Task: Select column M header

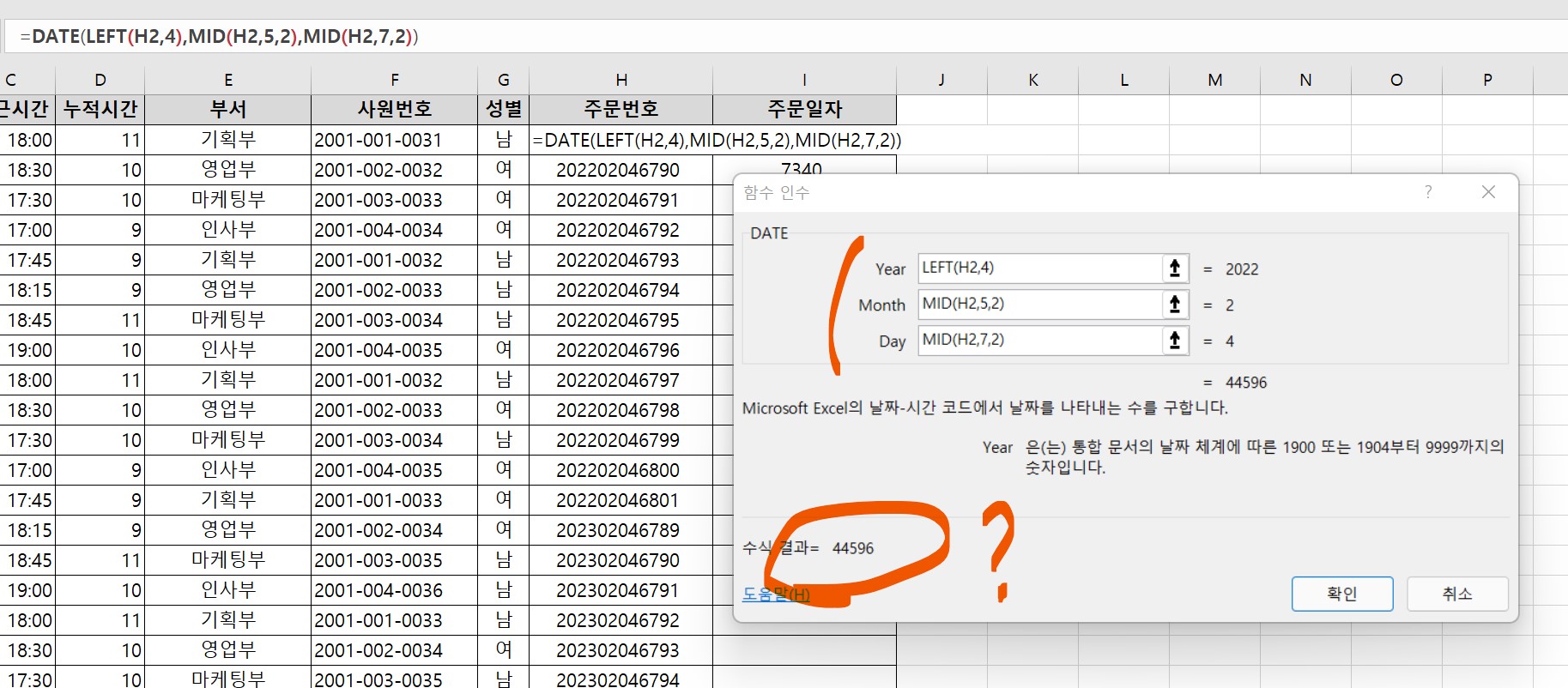Action: click(x=1215, y=80)
